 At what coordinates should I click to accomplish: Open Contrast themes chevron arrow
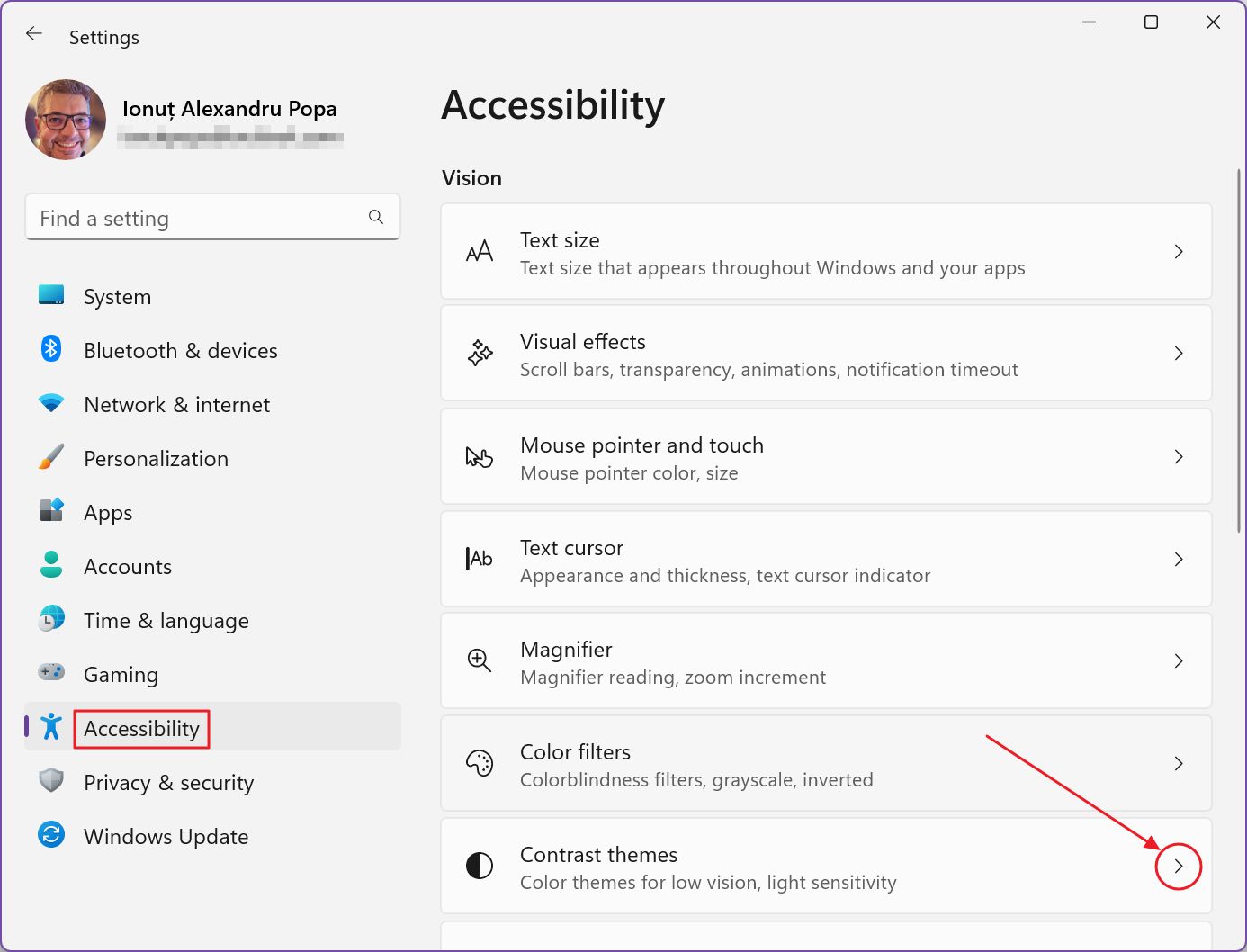[x=1179, y=866]
